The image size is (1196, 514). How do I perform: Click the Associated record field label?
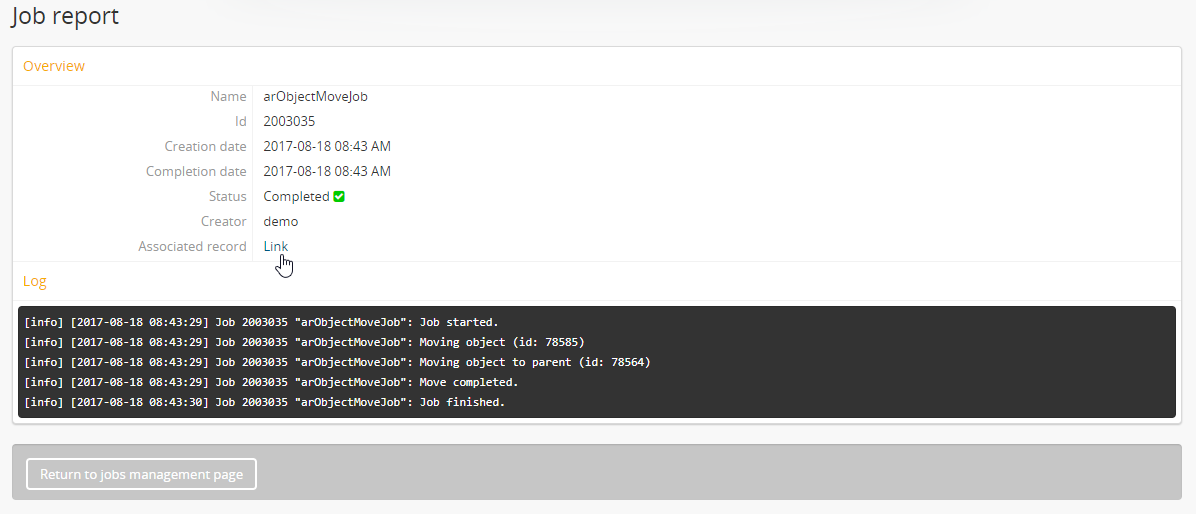(192, 247)
